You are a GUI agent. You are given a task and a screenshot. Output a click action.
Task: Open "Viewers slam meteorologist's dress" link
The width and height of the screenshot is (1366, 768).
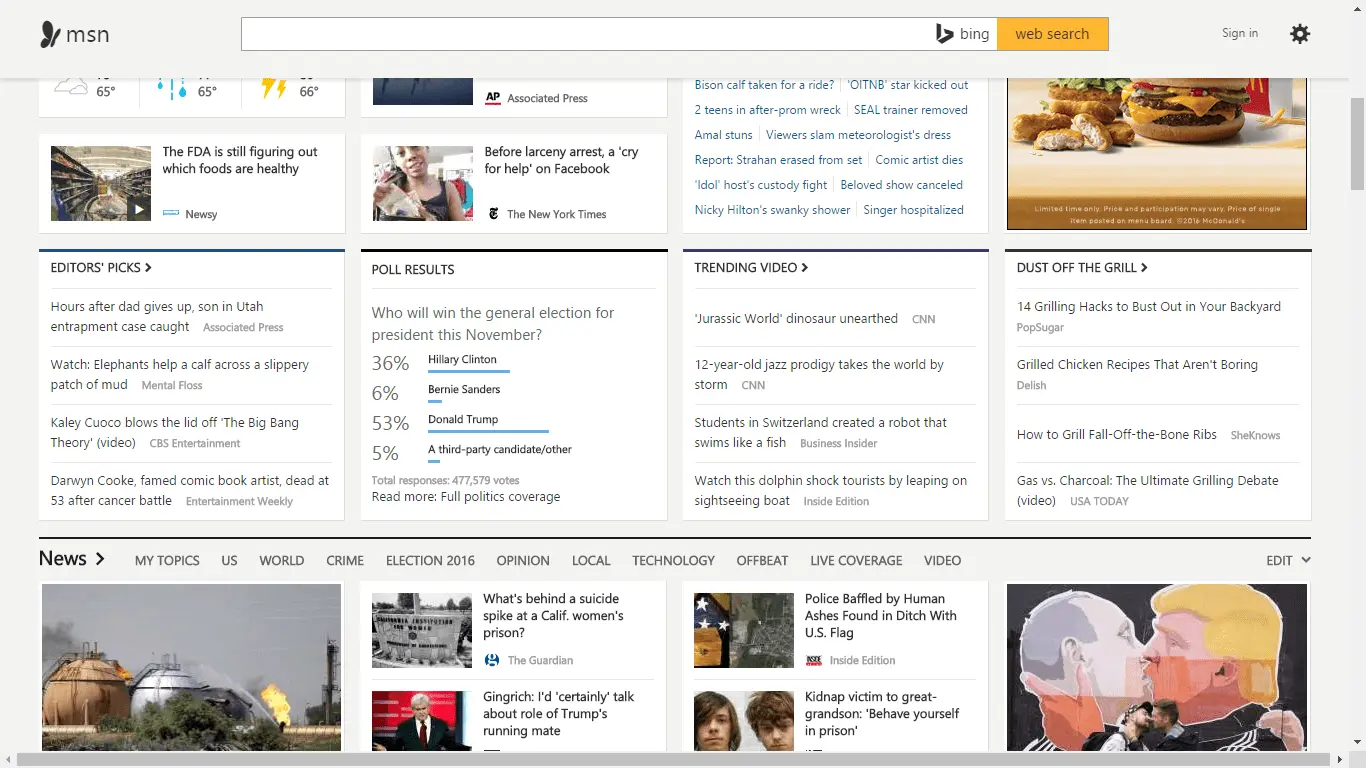click(859, 135)
